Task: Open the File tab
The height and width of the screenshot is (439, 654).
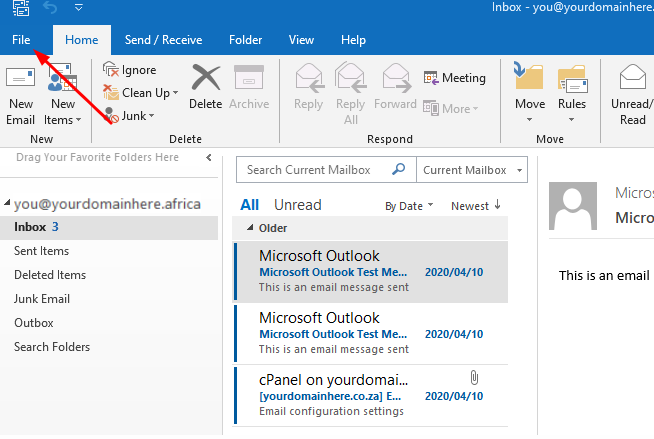Action: [21, 40]
